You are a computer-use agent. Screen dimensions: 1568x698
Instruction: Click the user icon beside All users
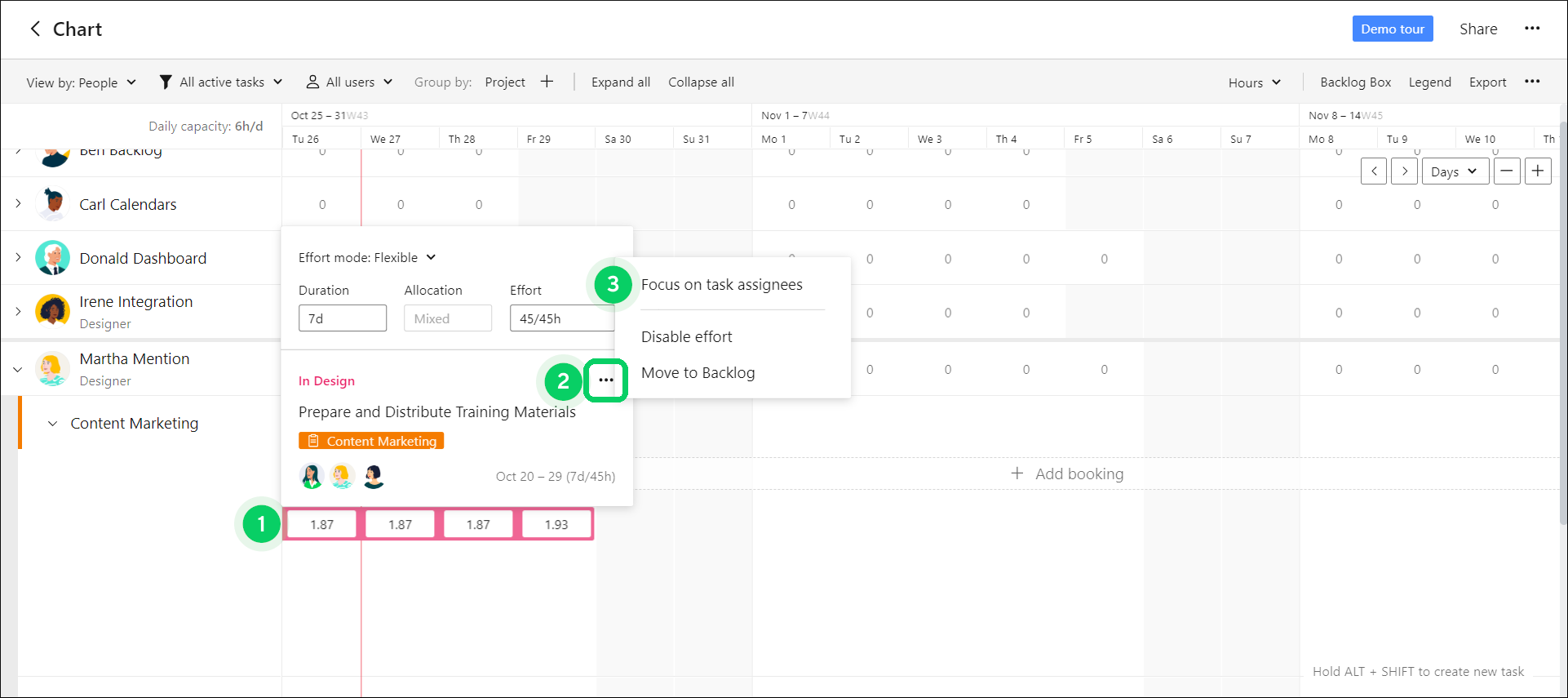[x=312, y=82]
